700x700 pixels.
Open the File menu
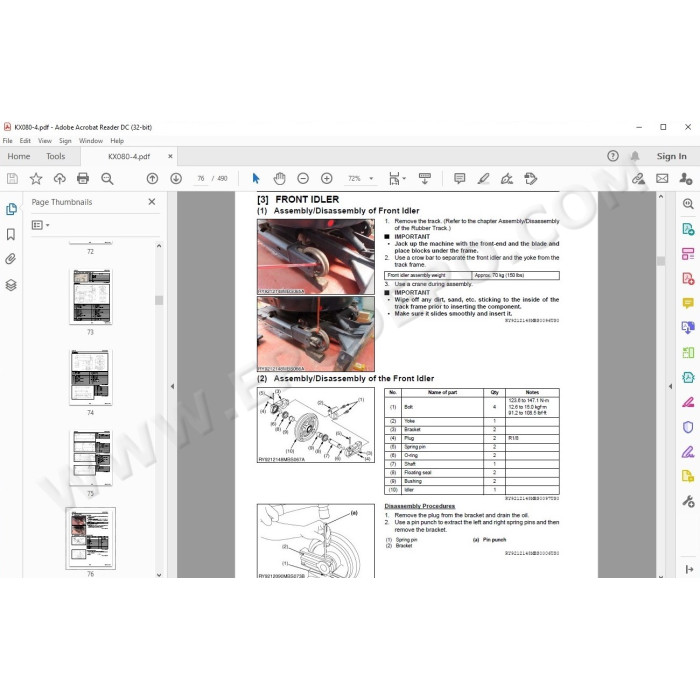(8, 141)
